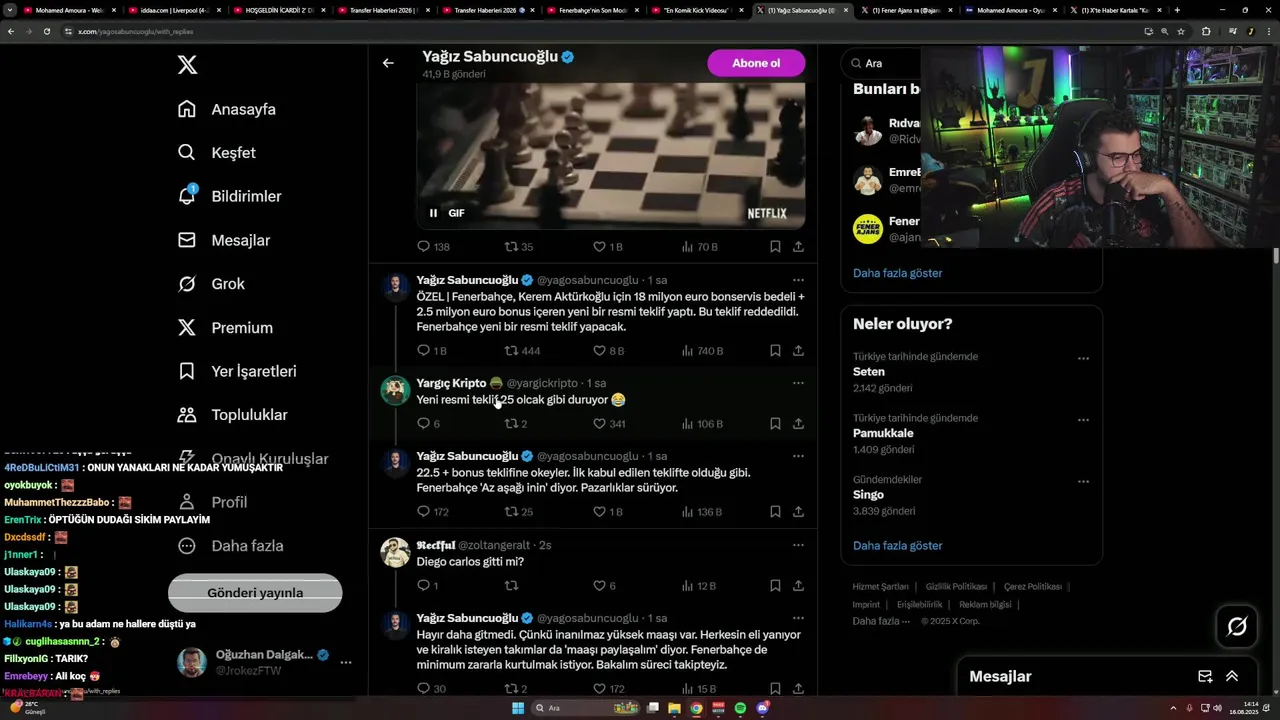Open more options on Yargıç Kripto reply

798,383
